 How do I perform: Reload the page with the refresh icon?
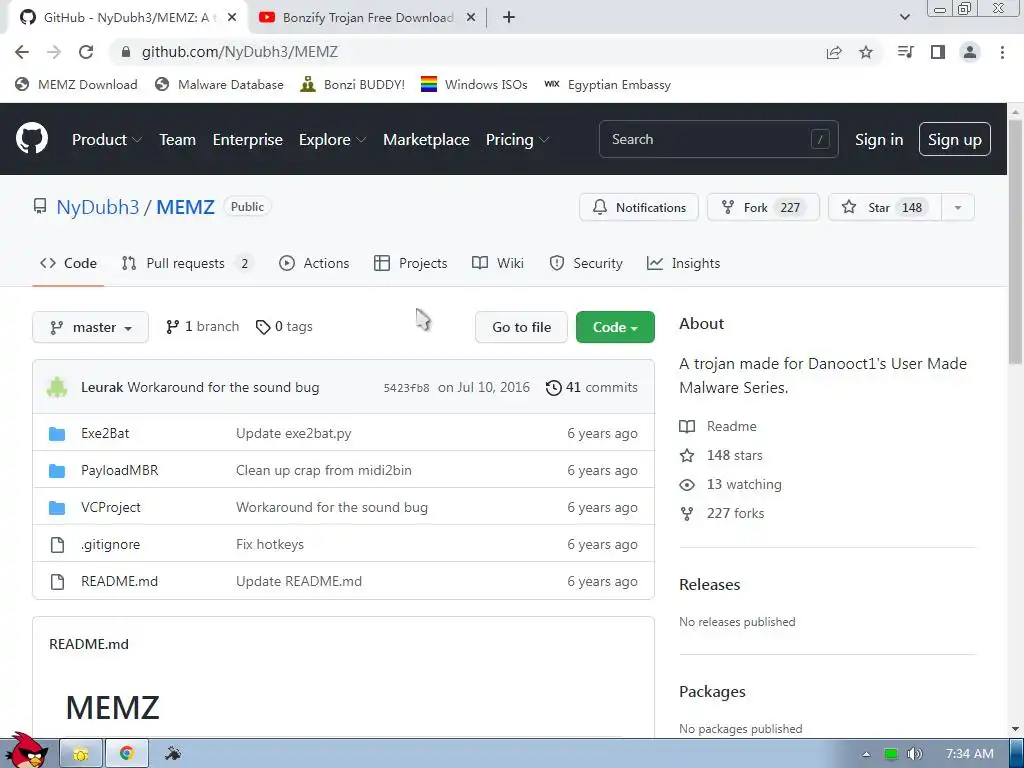click(86, 52)
